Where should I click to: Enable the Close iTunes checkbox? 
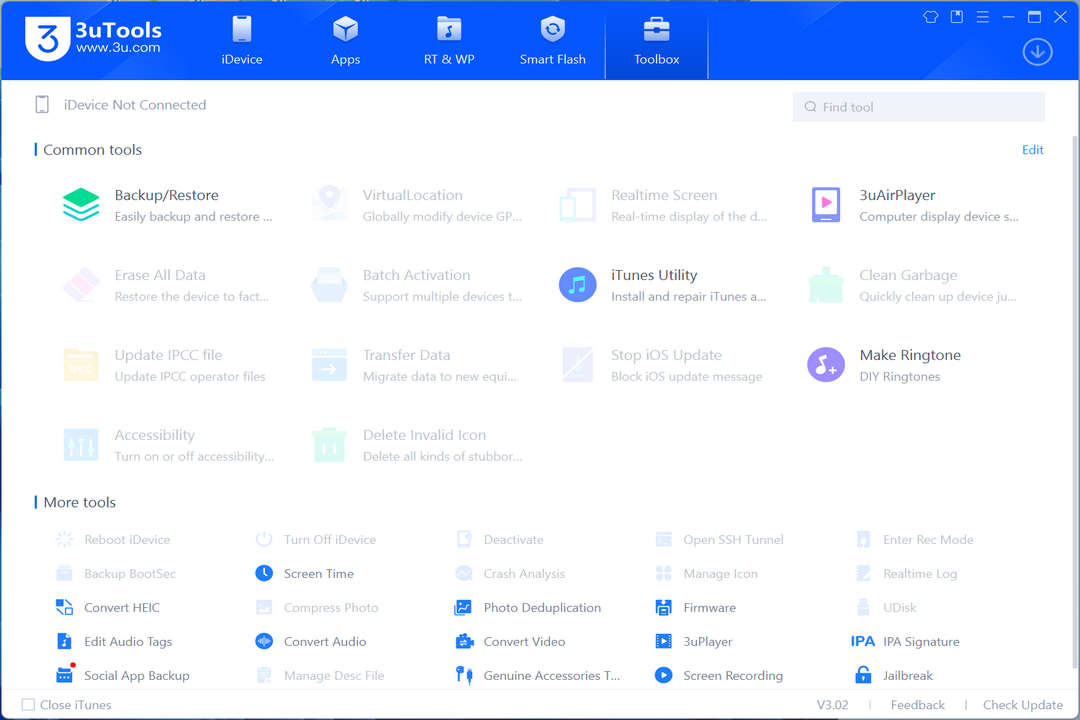pos(30,705)
